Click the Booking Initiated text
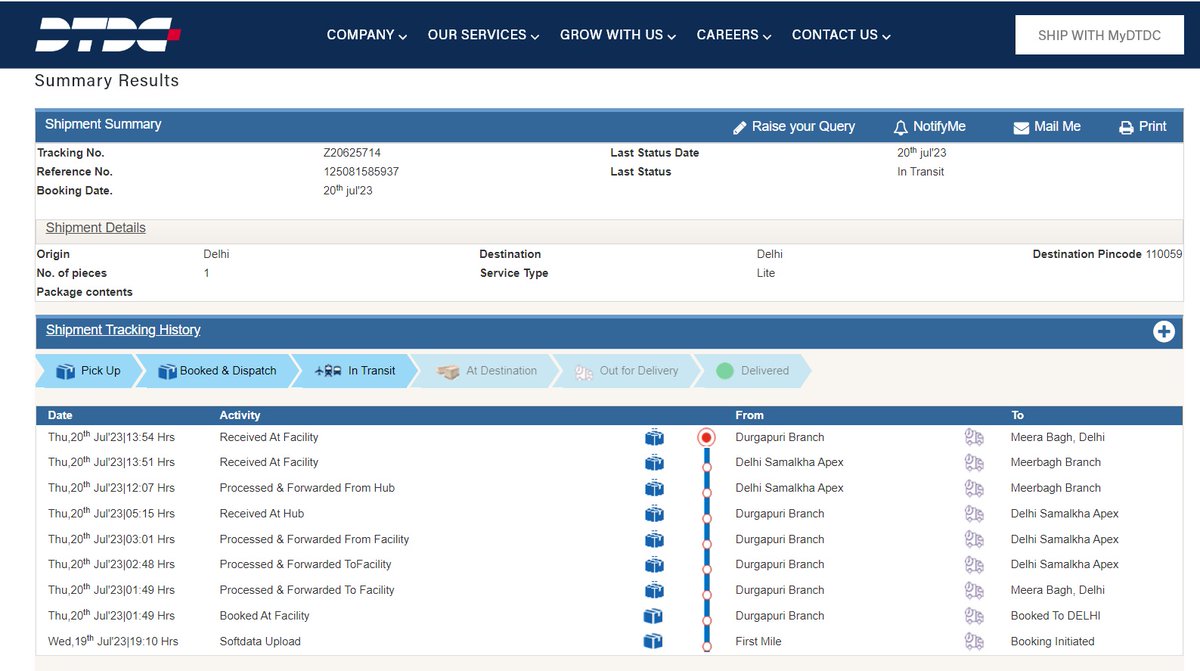The image size is (1200, 671). 1053,641
